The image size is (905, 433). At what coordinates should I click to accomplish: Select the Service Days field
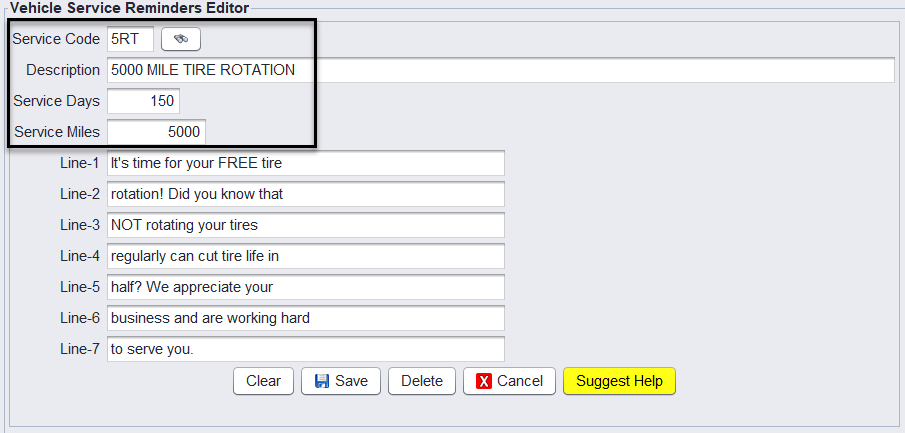pyautogui.click(x=143, y=101)
